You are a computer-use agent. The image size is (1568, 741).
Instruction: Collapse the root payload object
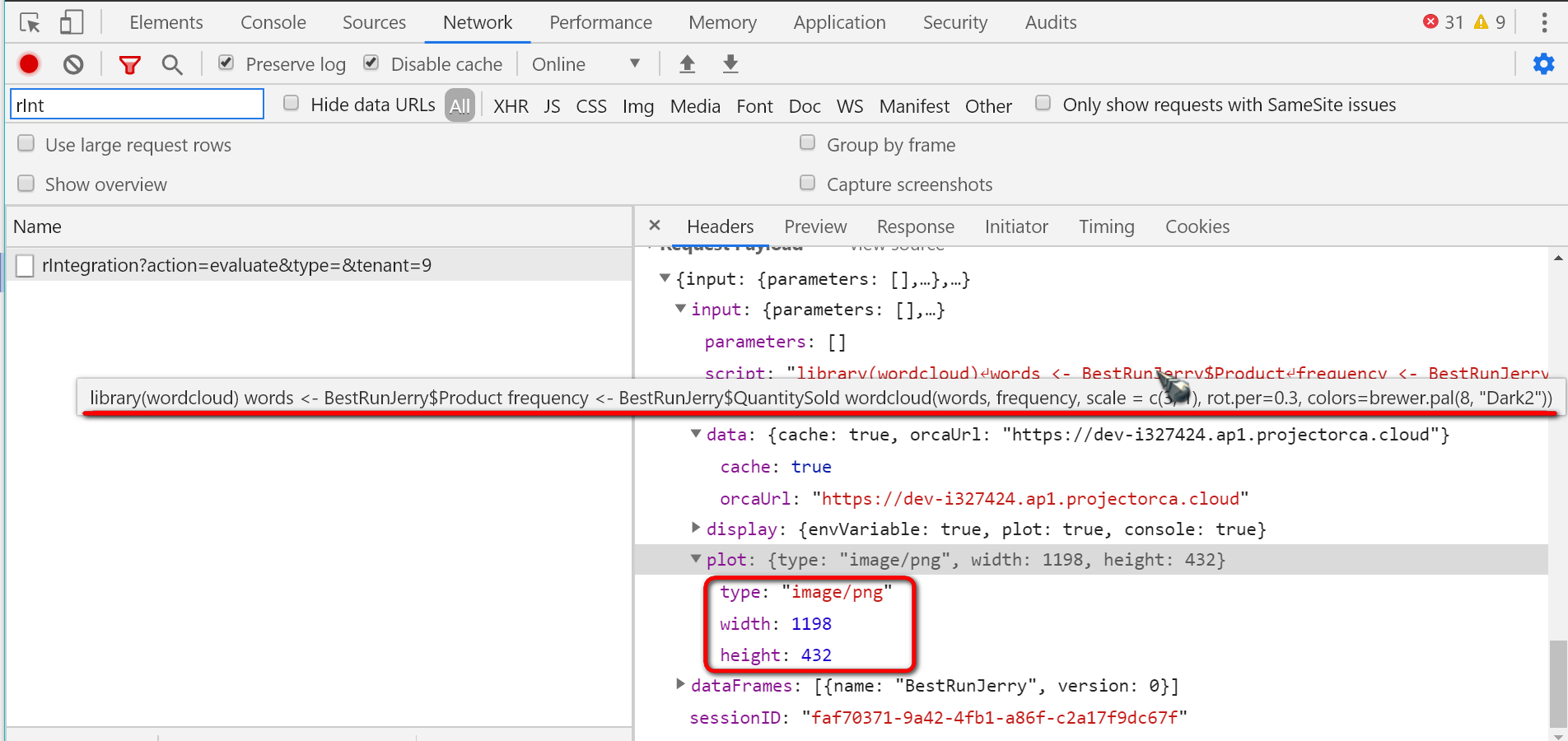pyautogui.click(x=665, y=278)
